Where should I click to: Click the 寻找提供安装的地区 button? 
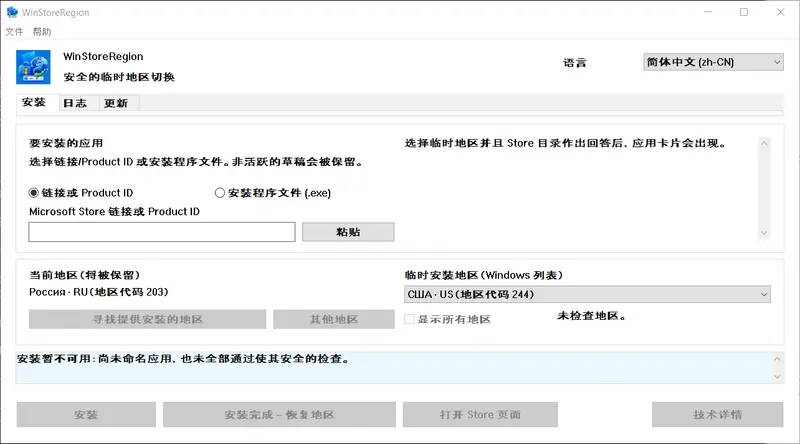click(147, 319)
